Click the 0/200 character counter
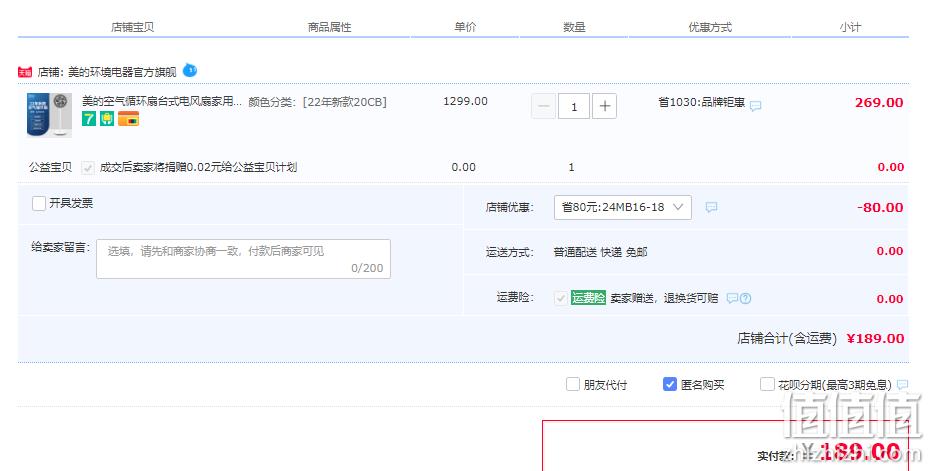The height and width of the screenshot is (471, 931). [367, 268]
